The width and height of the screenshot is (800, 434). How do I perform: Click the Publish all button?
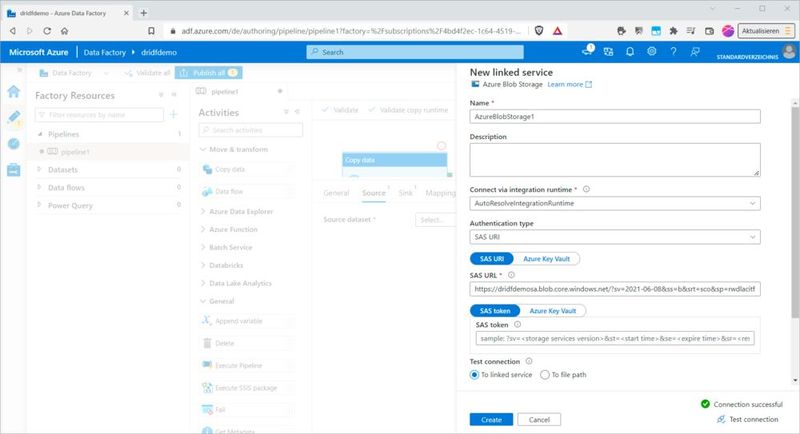[x=209, y=73]
